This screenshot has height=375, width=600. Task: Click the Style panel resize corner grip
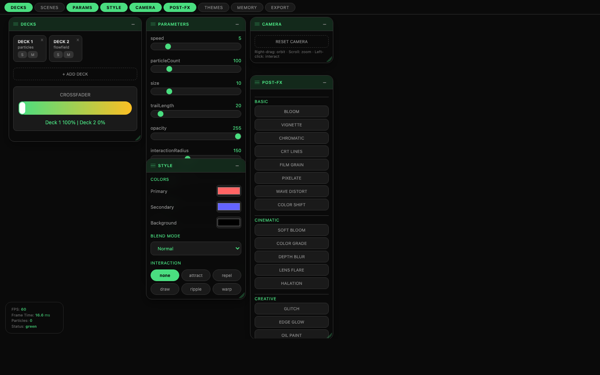pyautogui.click(x=242, y=295)
